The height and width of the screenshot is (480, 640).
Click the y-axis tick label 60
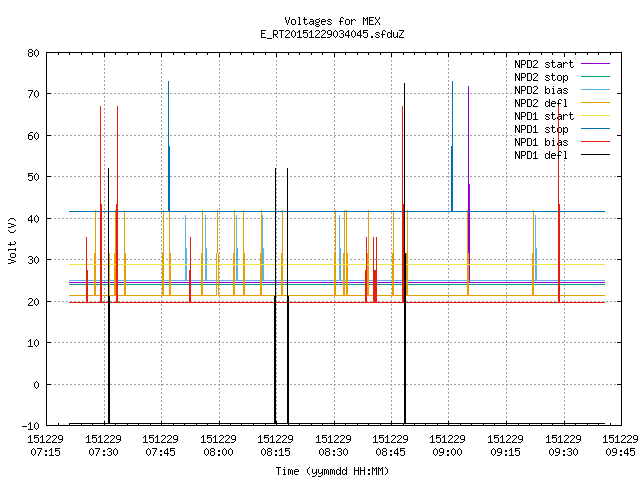pyautogui.click(x=33, y=136)
